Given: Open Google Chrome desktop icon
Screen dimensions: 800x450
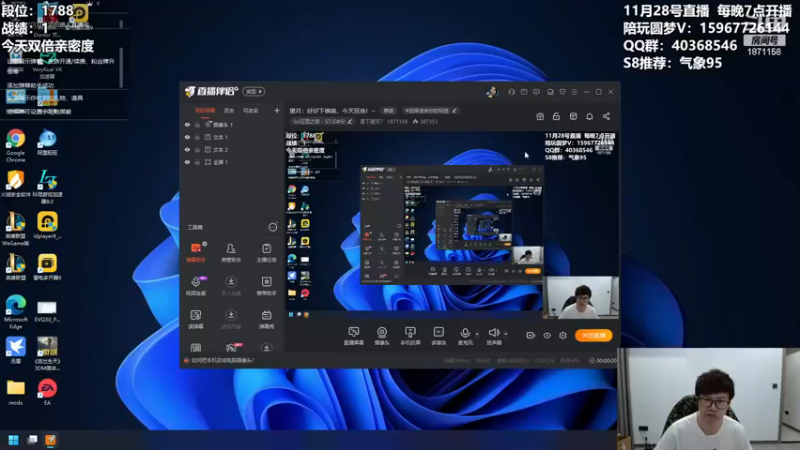Looking at the screenshot, I should click(x=16, y=145).
